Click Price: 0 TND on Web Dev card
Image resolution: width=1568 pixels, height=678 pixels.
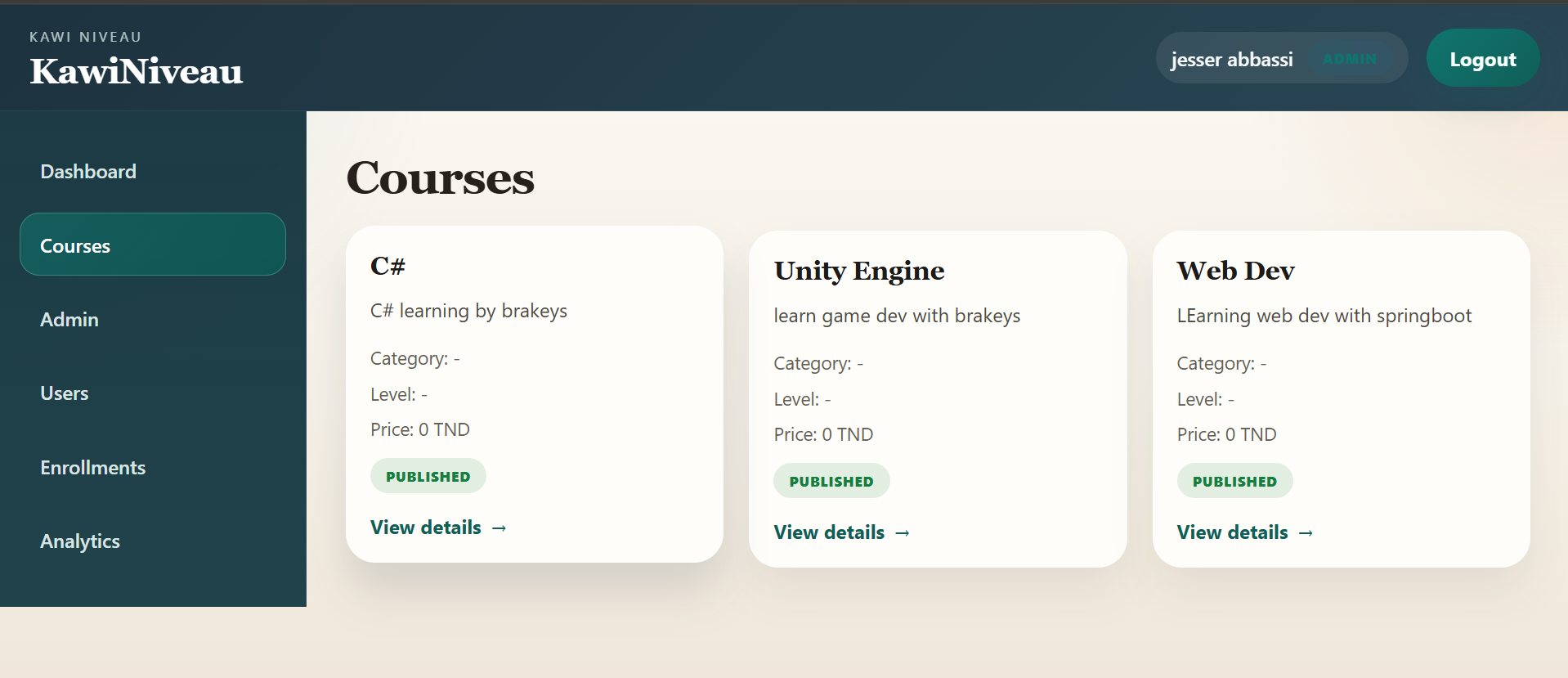click(1226, 434)
